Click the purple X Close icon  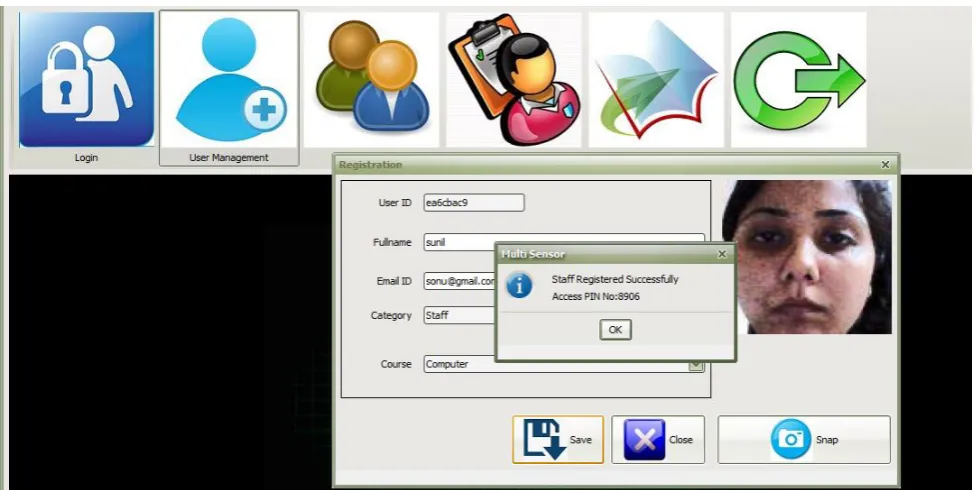pyautogui.click(x=644, y=439)
